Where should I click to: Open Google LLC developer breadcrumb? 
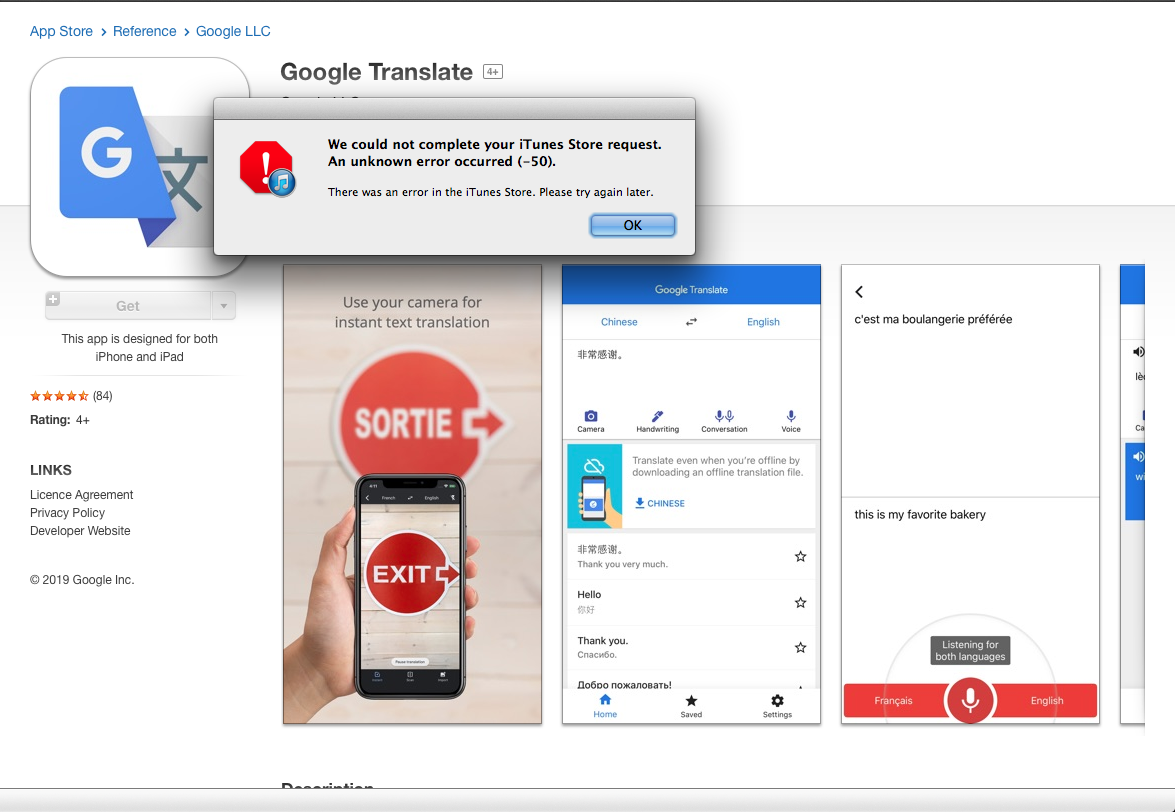tap(233, 31)
